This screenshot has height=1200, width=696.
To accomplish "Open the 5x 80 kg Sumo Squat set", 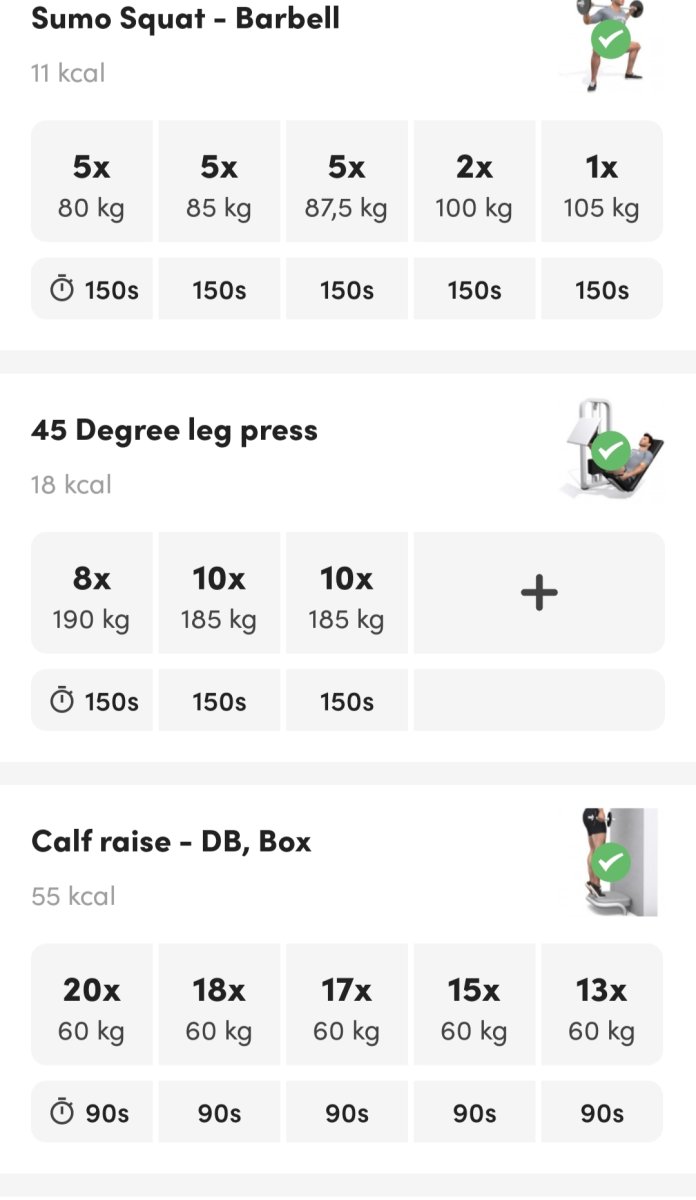I will point(92,182).
